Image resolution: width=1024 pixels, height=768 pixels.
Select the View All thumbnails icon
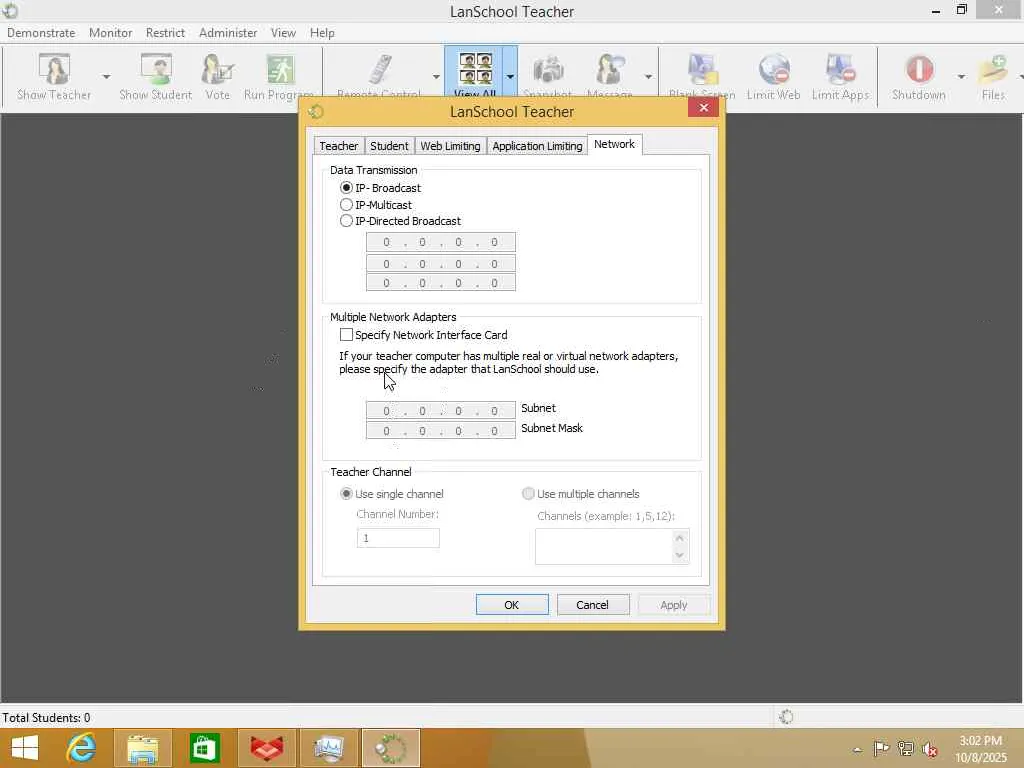click(475, 69)
